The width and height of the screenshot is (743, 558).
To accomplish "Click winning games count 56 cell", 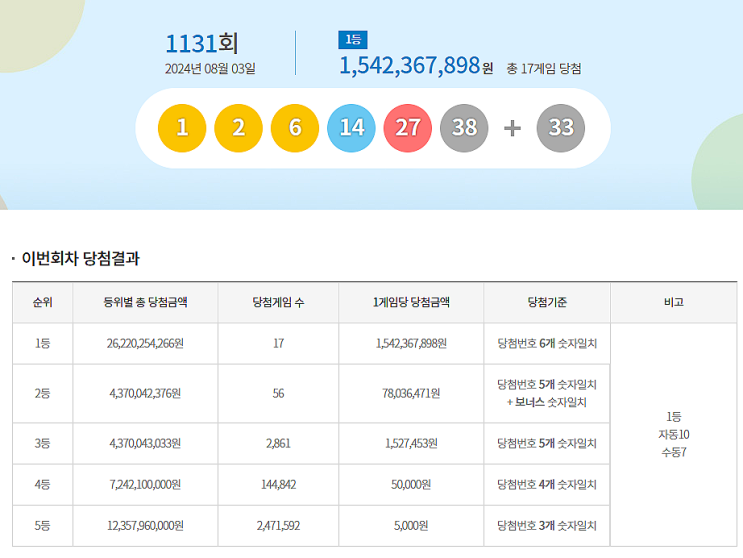I will (278, 394).
